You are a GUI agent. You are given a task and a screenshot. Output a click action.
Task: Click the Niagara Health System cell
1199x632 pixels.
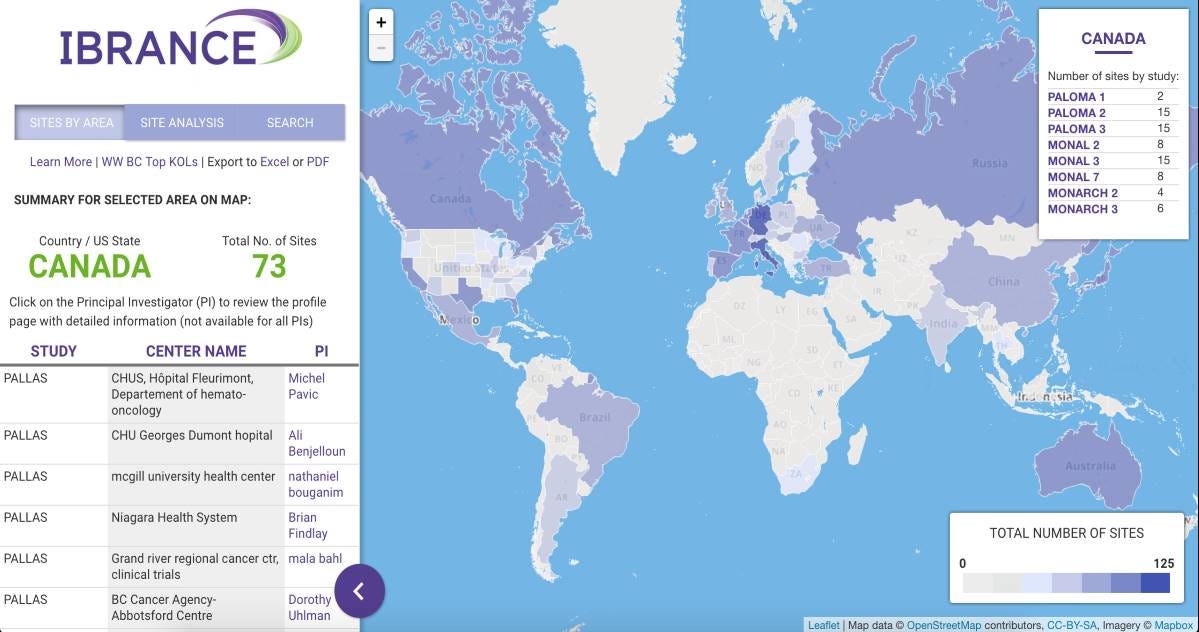coord(196,525)
